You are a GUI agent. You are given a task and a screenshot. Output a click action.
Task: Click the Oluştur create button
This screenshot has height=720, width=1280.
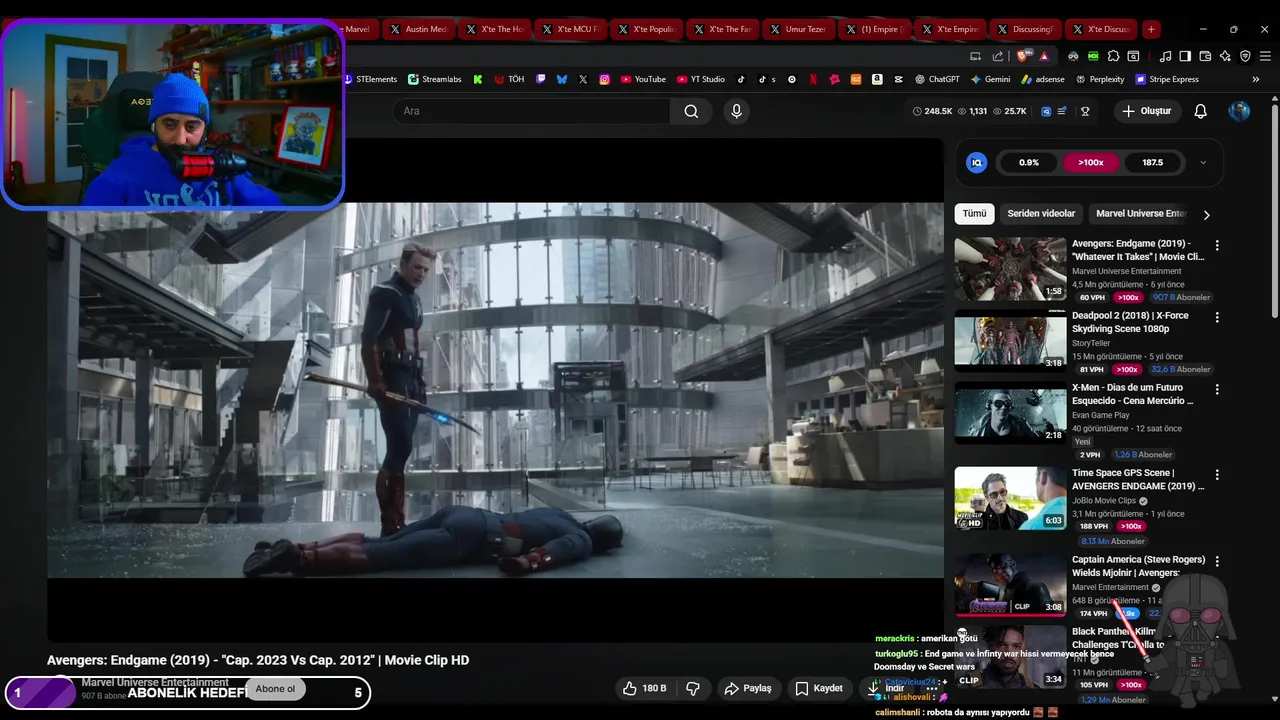pos(1146,111)
